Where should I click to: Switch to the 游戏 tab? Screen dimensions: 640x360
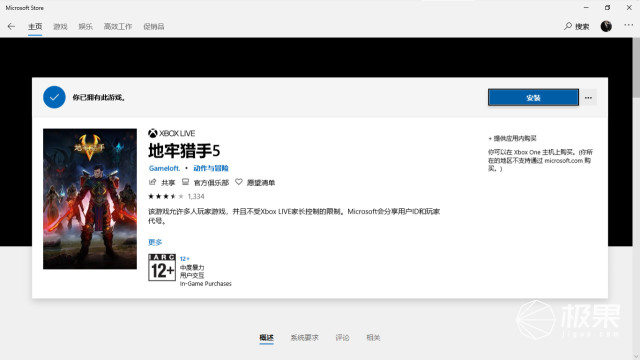point(60,27)
